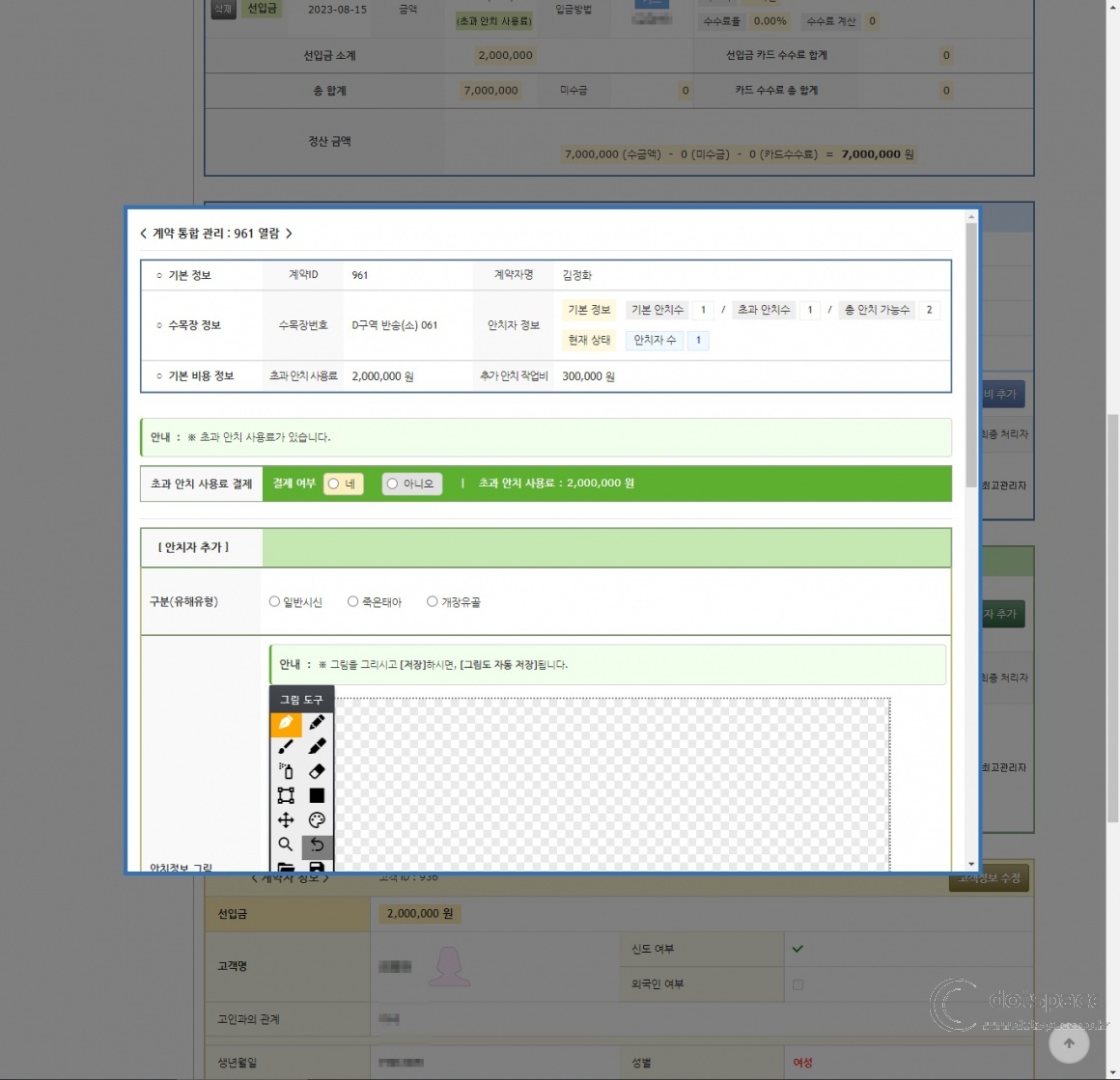
Task: Select the pencil drawing tool
Action: (317, 723)
